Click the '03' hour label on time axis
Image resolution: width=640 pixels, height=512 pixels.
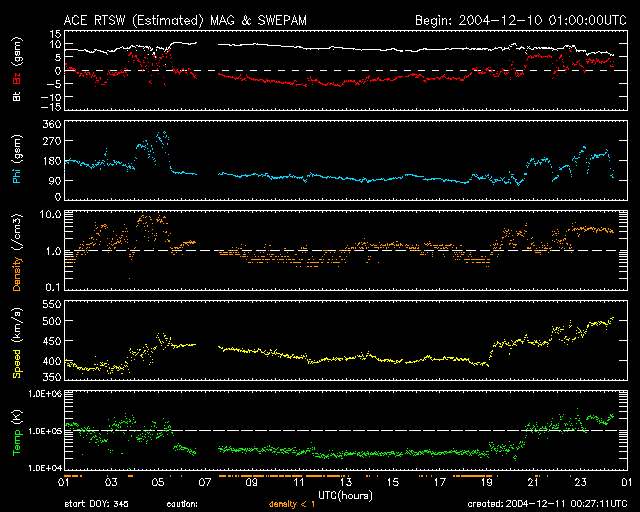point(111,482)
